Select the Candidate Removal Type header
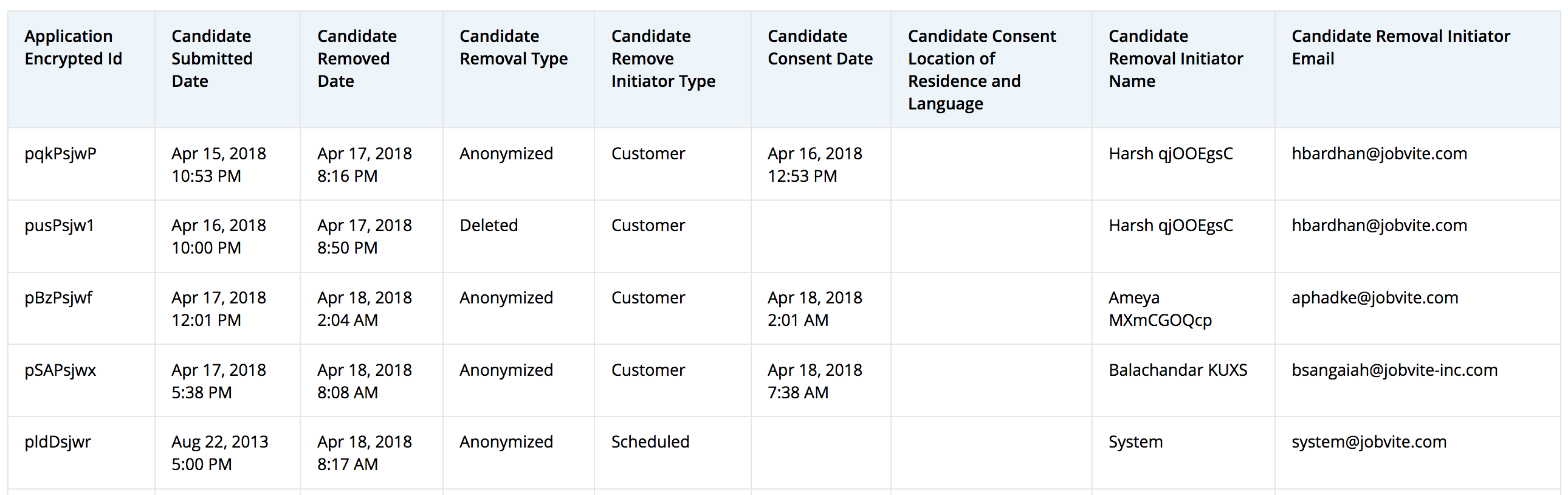Screen dimensions: 1568x495 point(513,47)
